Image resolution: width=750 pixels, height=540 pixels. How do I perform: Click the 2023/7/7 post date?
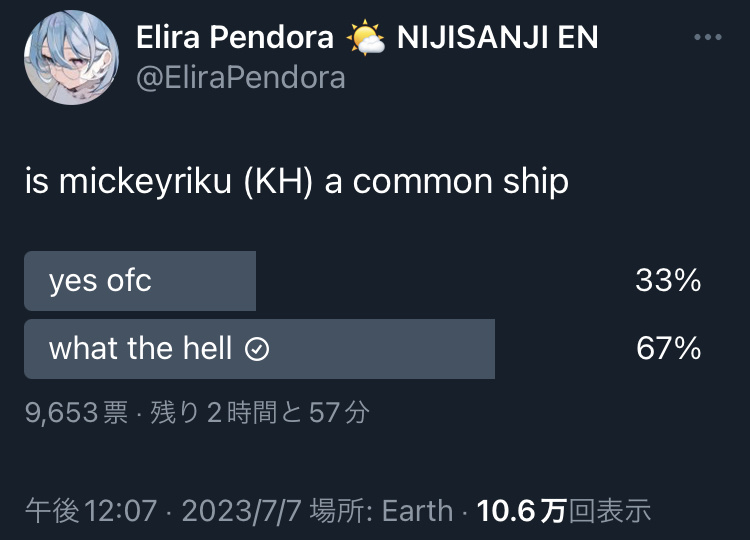pos(241,511)
